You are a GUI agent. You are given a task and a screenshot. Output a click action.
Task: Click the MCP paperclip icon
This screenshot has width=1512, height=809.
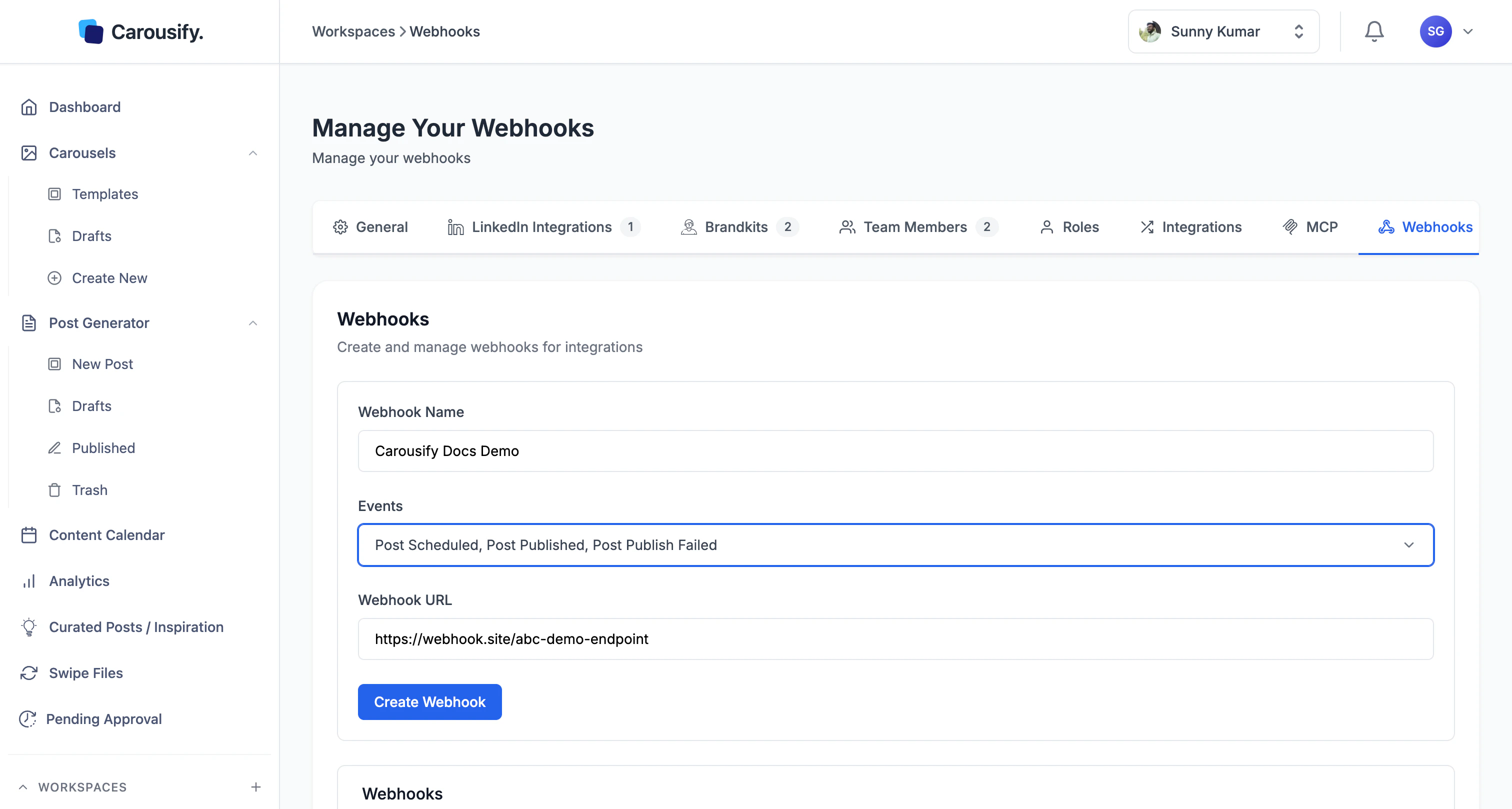1290,227
